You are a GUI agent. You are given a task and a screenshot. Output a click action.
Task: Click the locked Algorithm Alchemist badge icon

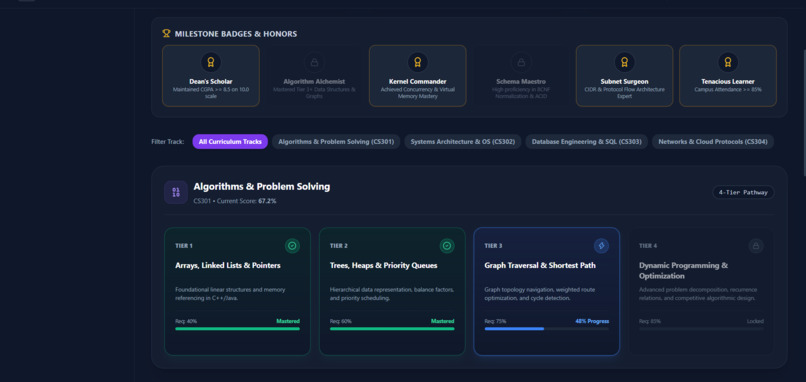pyautogui.click(x=314, y=62)
